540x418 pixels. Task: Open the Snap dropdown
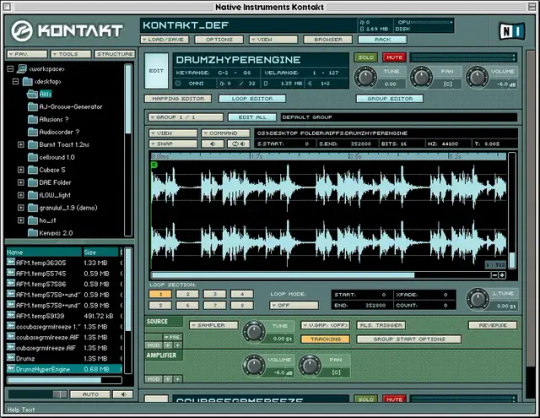click(173, 144)
